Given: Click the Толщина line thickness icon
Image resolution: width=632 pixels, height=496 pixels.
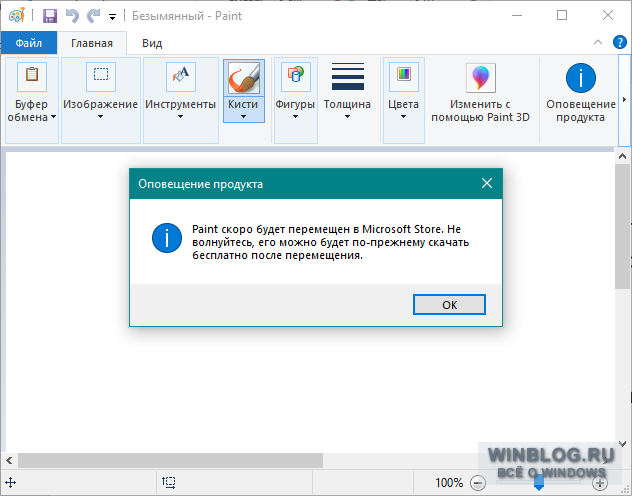Looking at the screenshot, I should point(348,76).
